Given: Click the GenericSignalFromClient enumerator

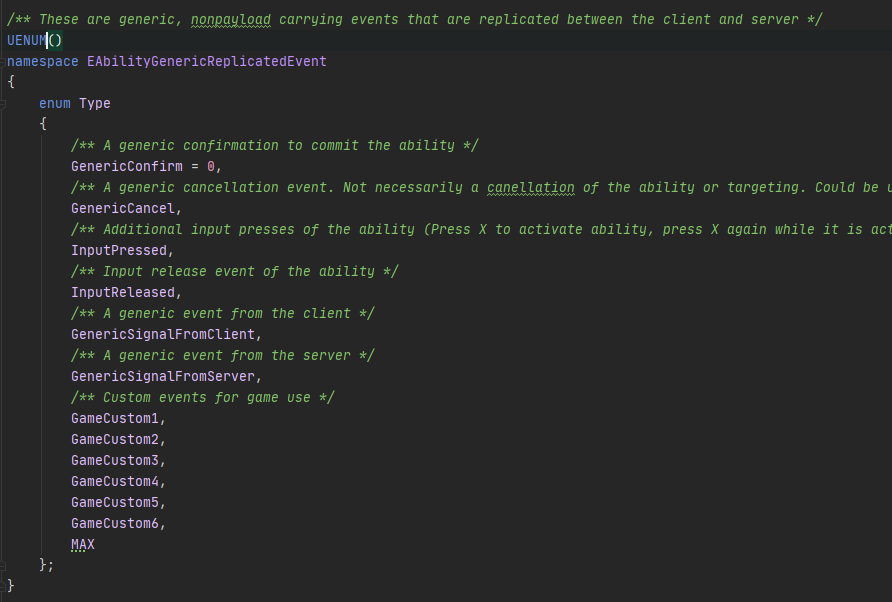Looking at the screenshot, I should click(163, 335).
